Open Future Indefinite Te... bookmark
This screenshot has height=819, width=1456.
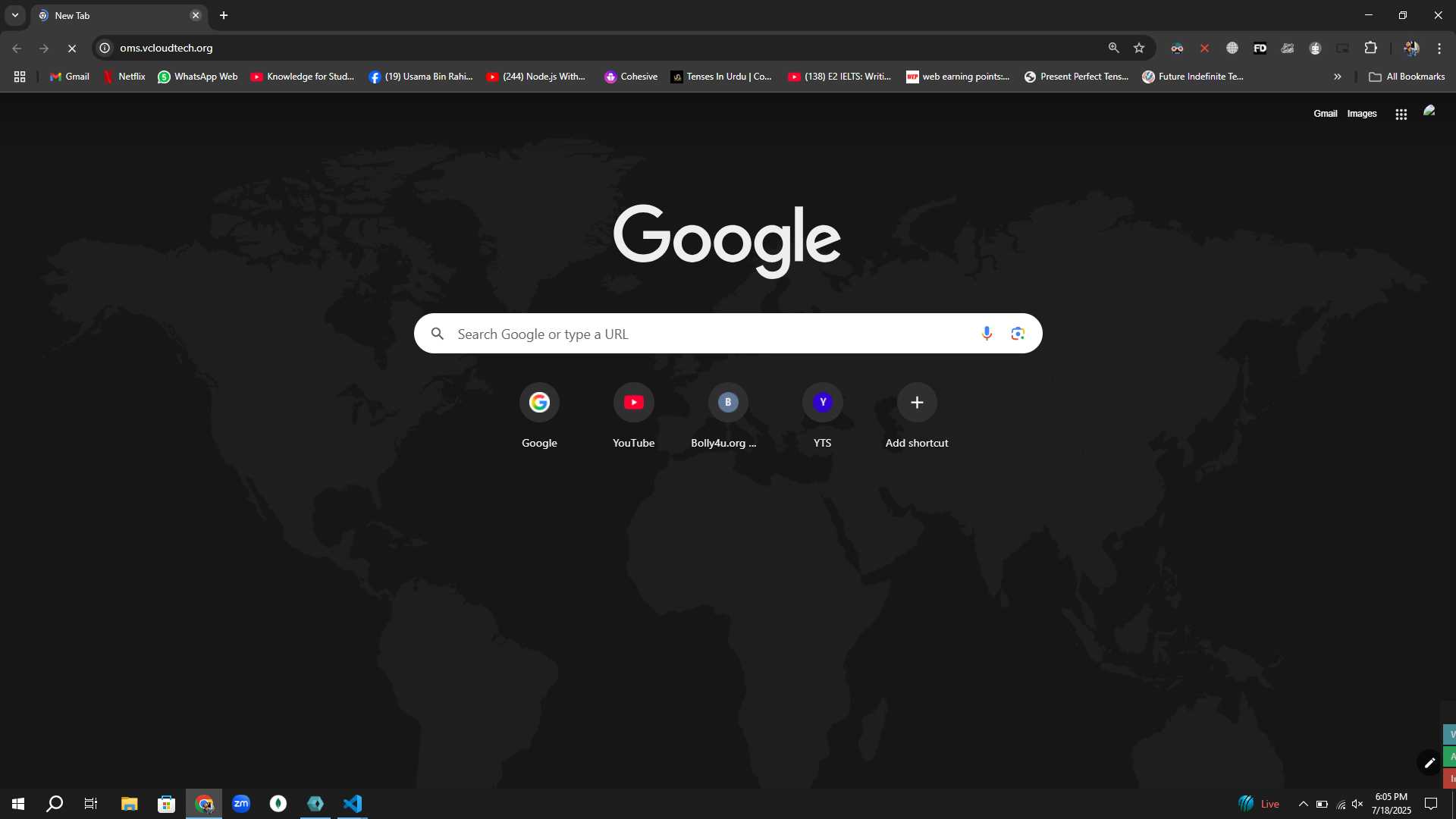point(1194,77)
